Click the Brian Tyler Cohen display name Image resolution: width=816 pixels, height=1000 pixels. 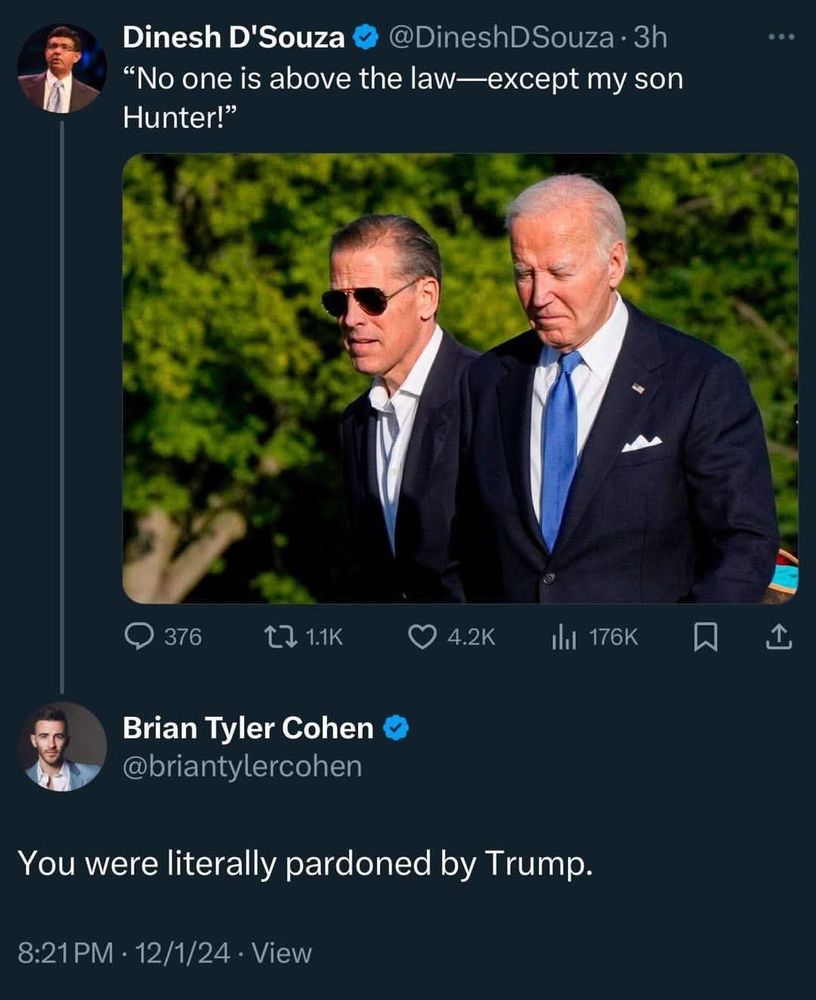pos(247,729)
